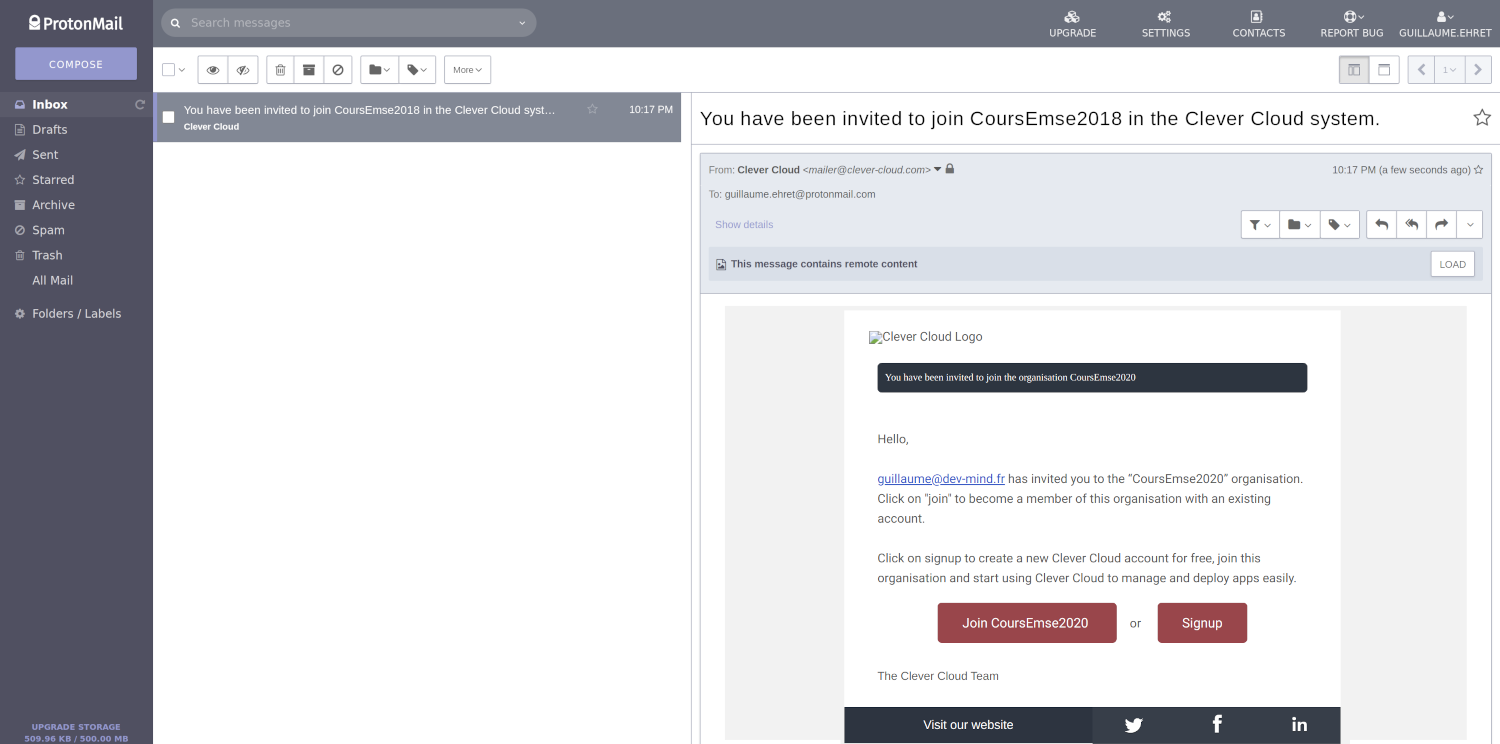This screenshot has height=744, width=1500.
Task: Open the page number dropdown
Action: pyautogui.click(x=1449, y=70)
